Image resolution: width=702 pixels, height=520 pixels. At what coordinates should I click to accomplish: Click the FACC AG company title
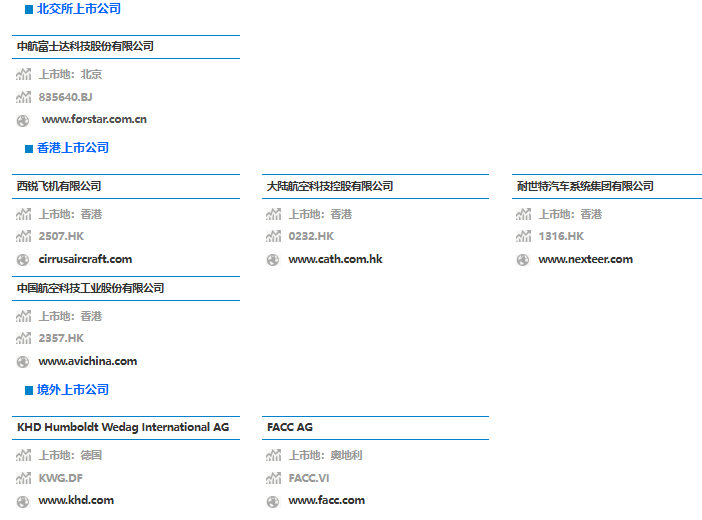coord(290,427)
